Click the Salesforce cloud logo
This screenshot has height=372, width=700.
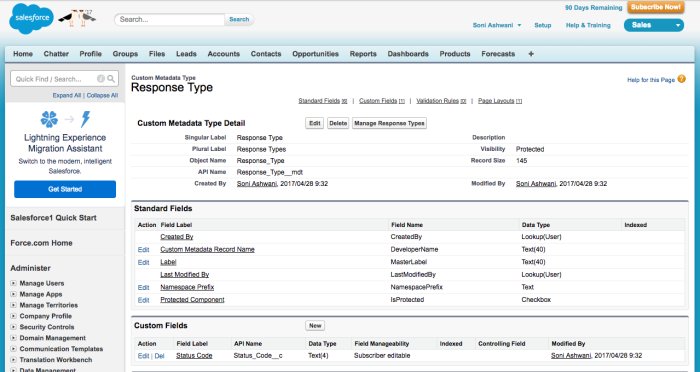click(31, 18)
